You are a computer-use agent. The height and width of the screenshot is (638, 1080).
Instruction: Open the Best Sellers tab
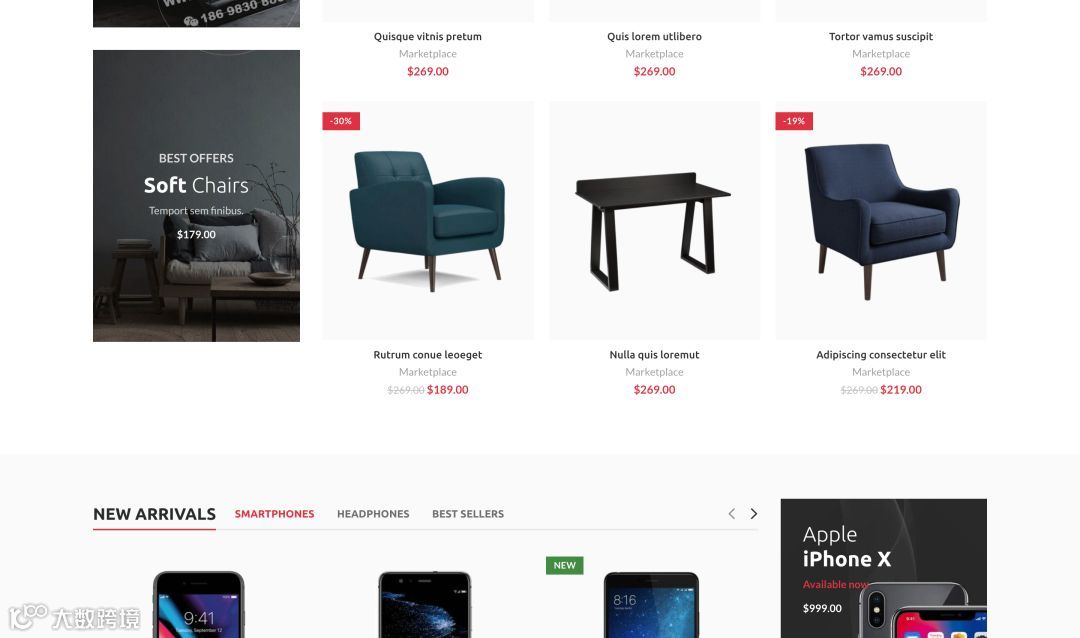[x=468, y=514]
